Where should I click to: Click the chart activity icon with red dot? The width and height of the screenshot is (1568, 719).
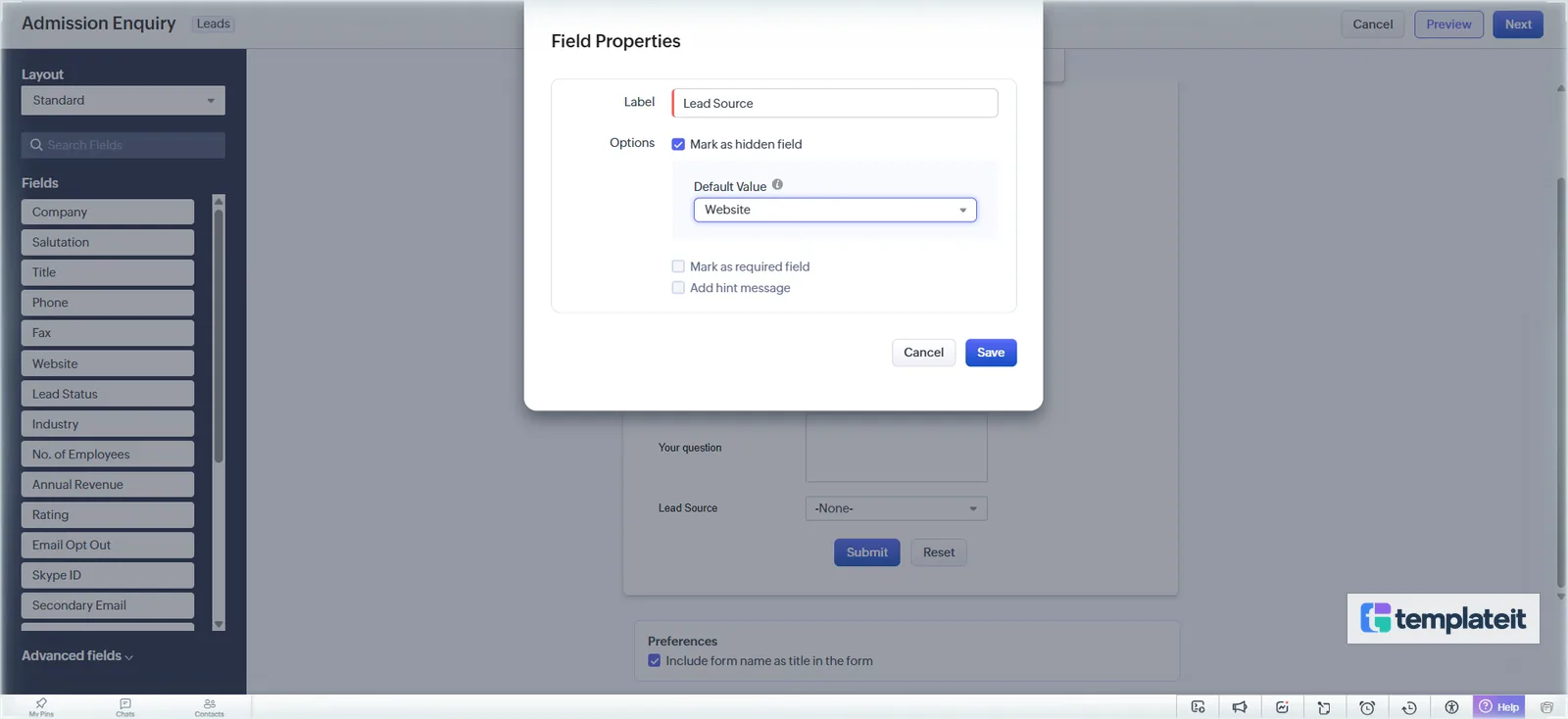tap(1282, 707)
